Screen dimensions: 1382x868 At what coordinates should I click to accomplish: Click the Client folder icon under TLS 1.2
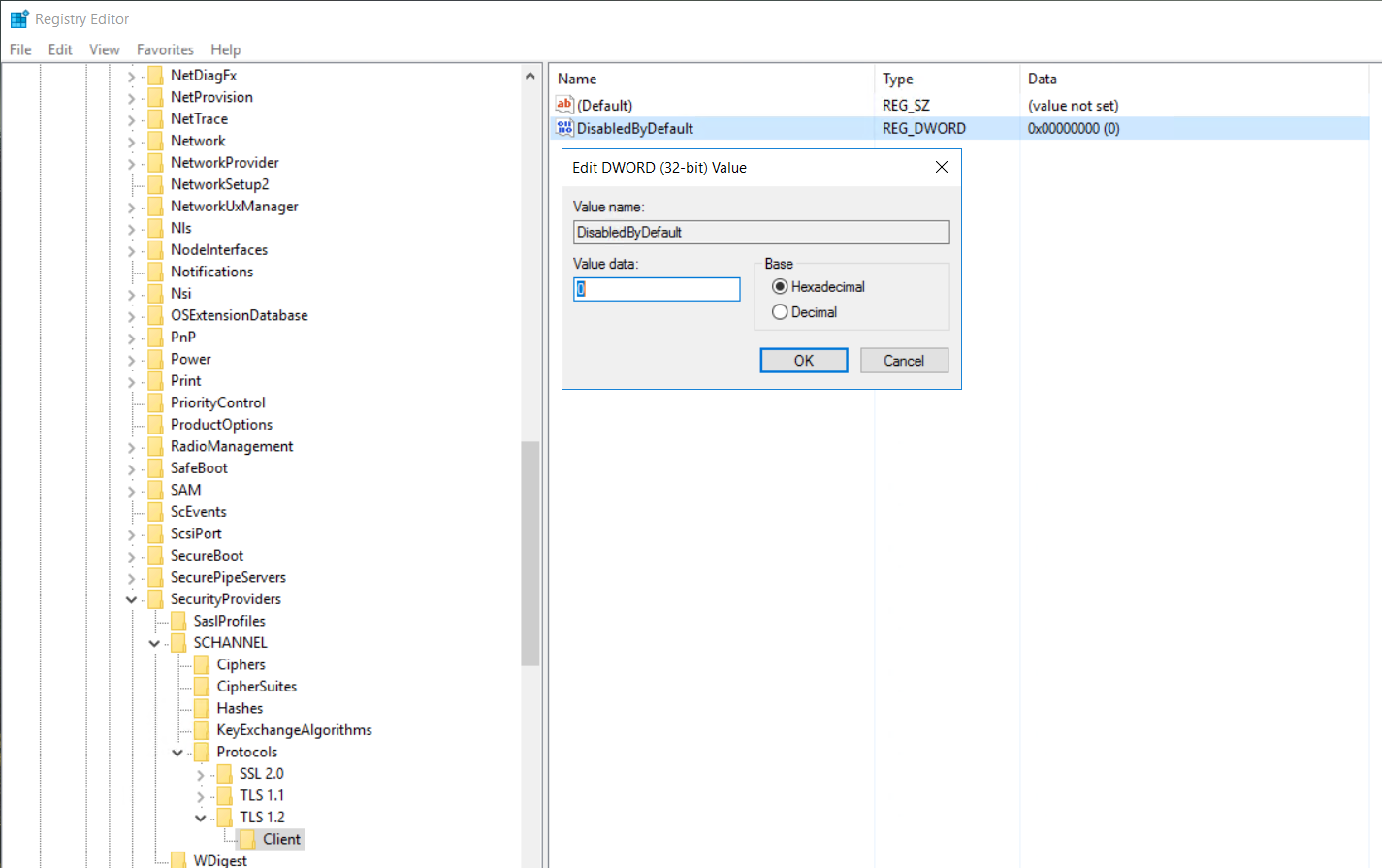[247, 839]
